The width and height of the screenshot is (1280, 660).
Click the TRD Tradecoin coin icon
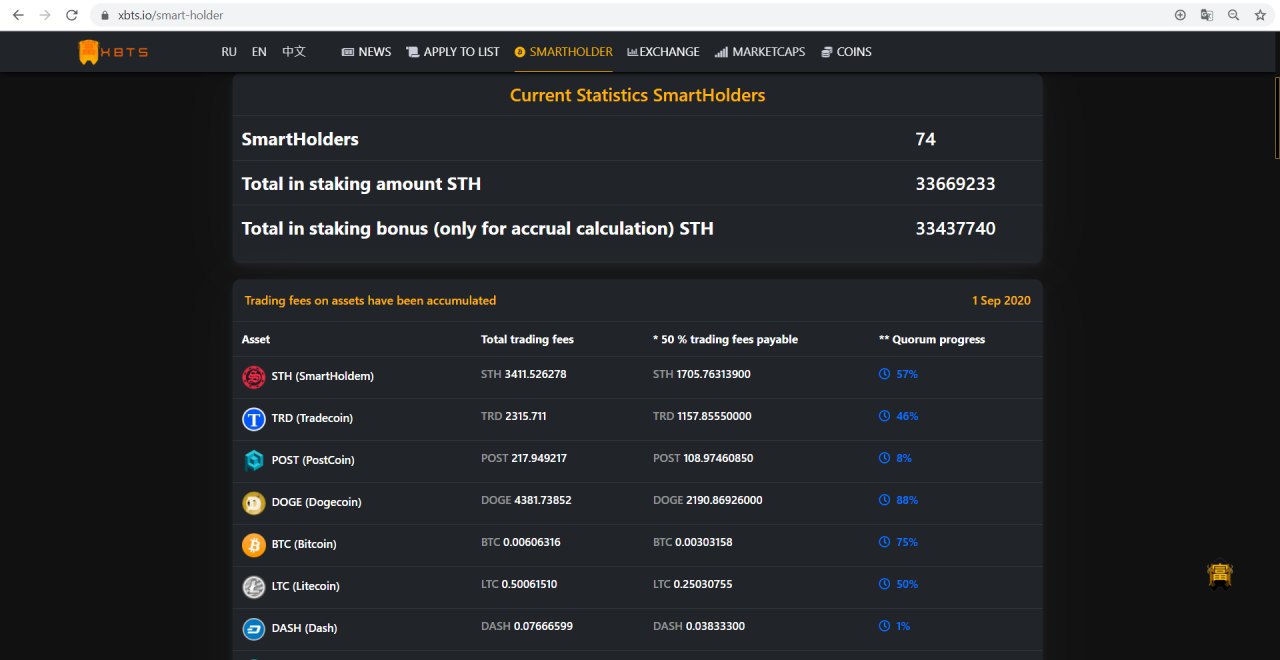[254, 419]
